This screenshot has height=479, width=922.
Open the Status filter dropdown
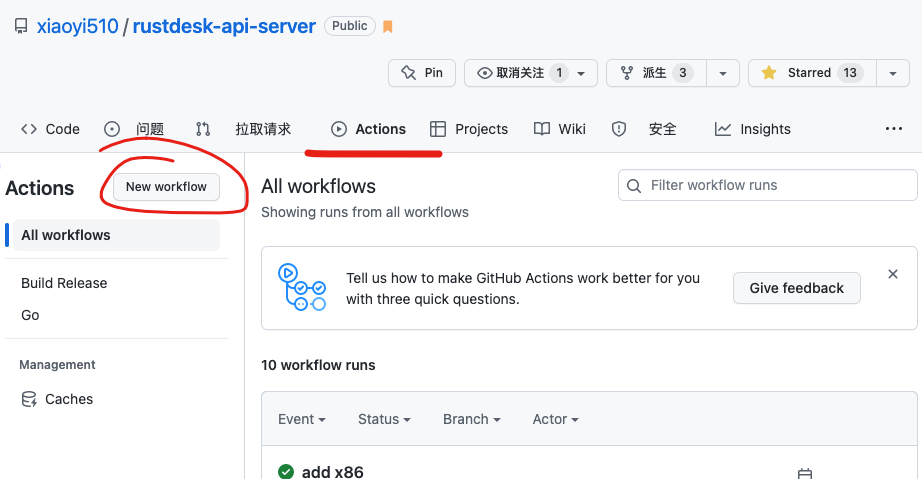[384, 419]
